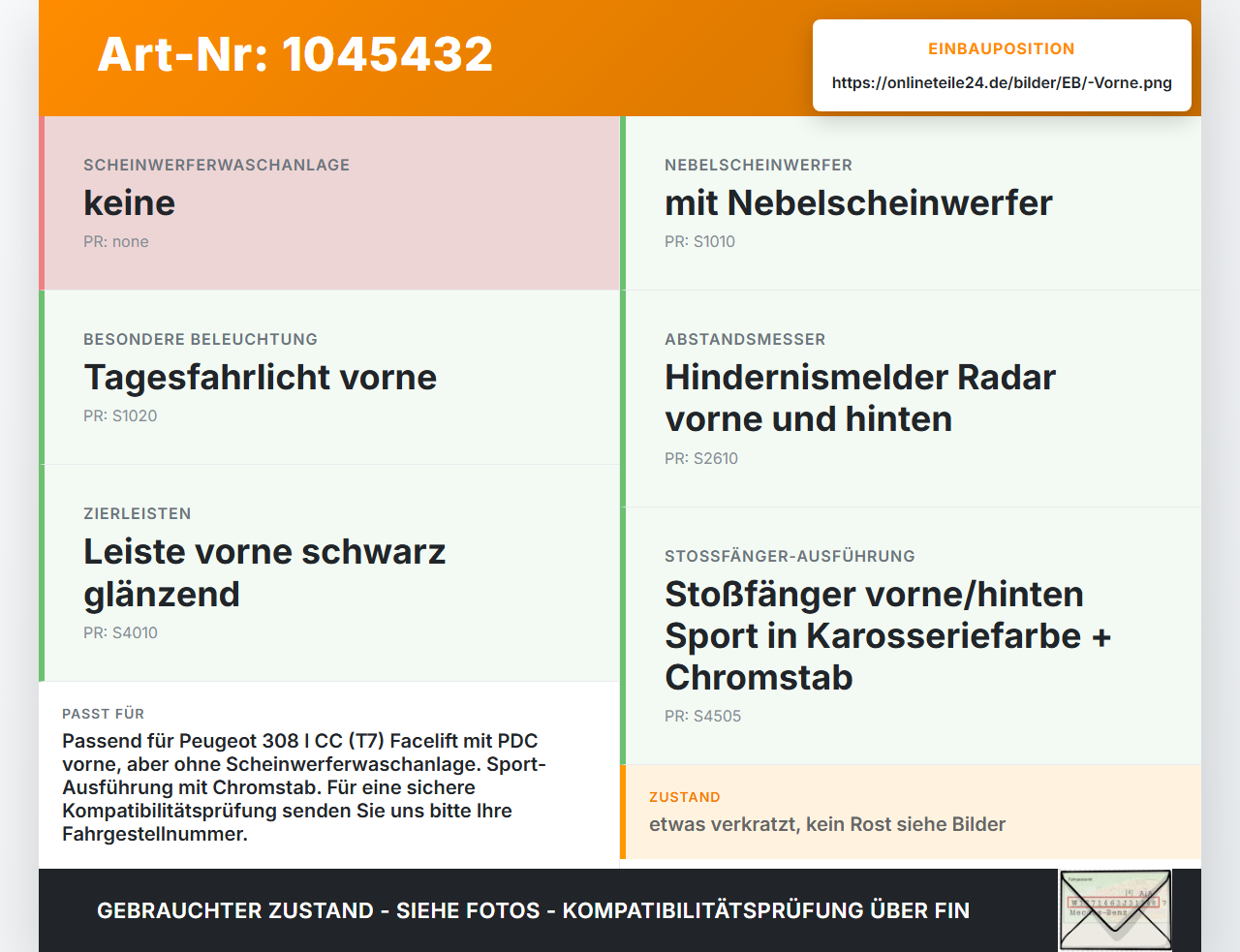
Task: Click PR code S2610
Action: [701, 459]
